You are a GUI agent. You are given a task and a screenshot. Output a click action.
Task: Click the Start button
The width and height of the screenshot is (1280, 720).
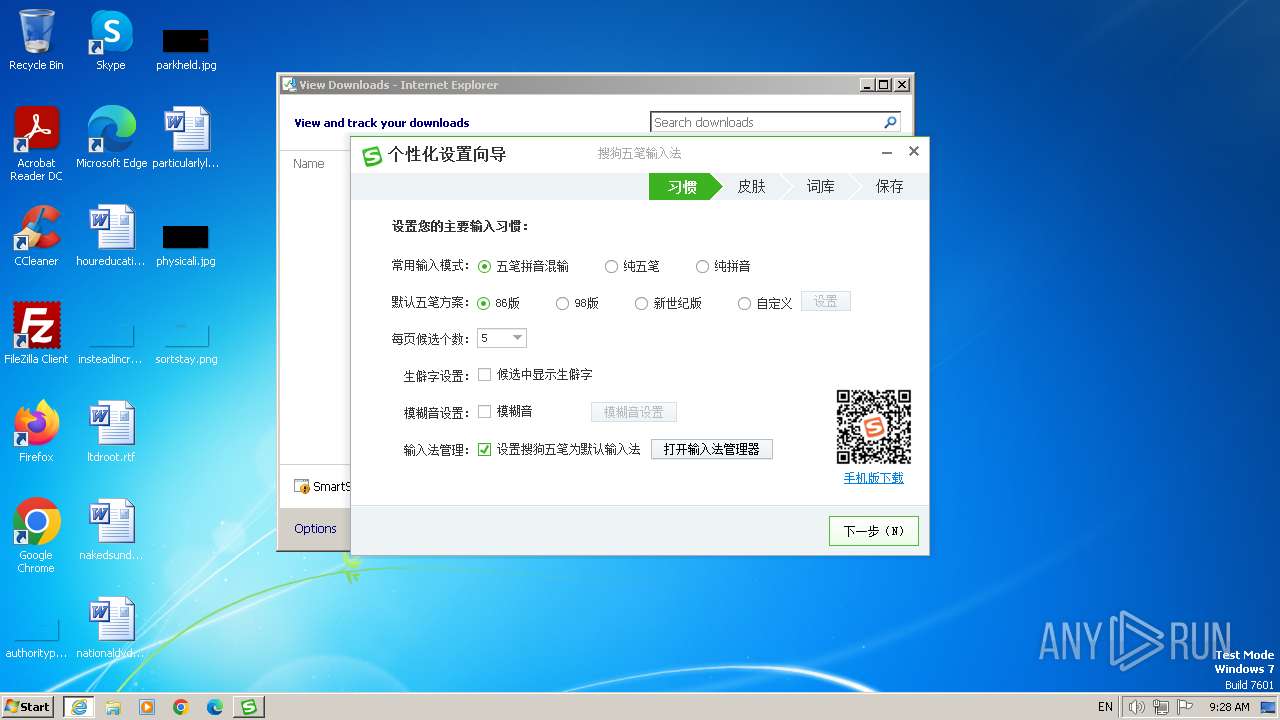pyautogui.click(x=28, y=707)
